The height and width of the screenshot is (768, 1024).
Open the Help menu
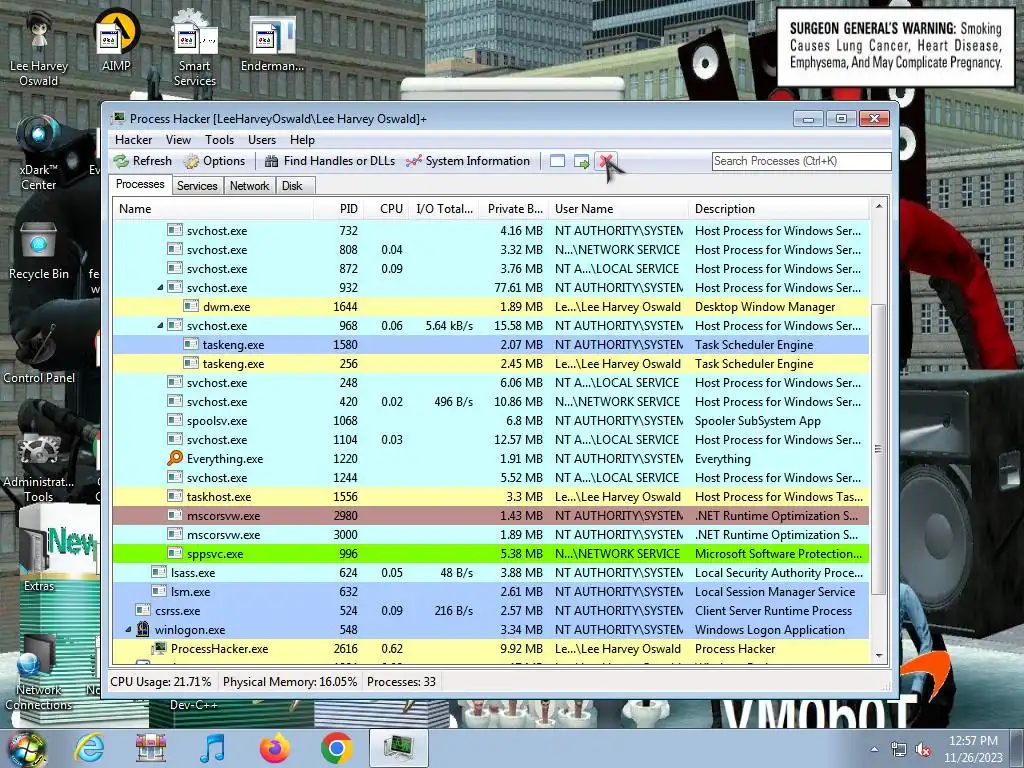(302, 140)
